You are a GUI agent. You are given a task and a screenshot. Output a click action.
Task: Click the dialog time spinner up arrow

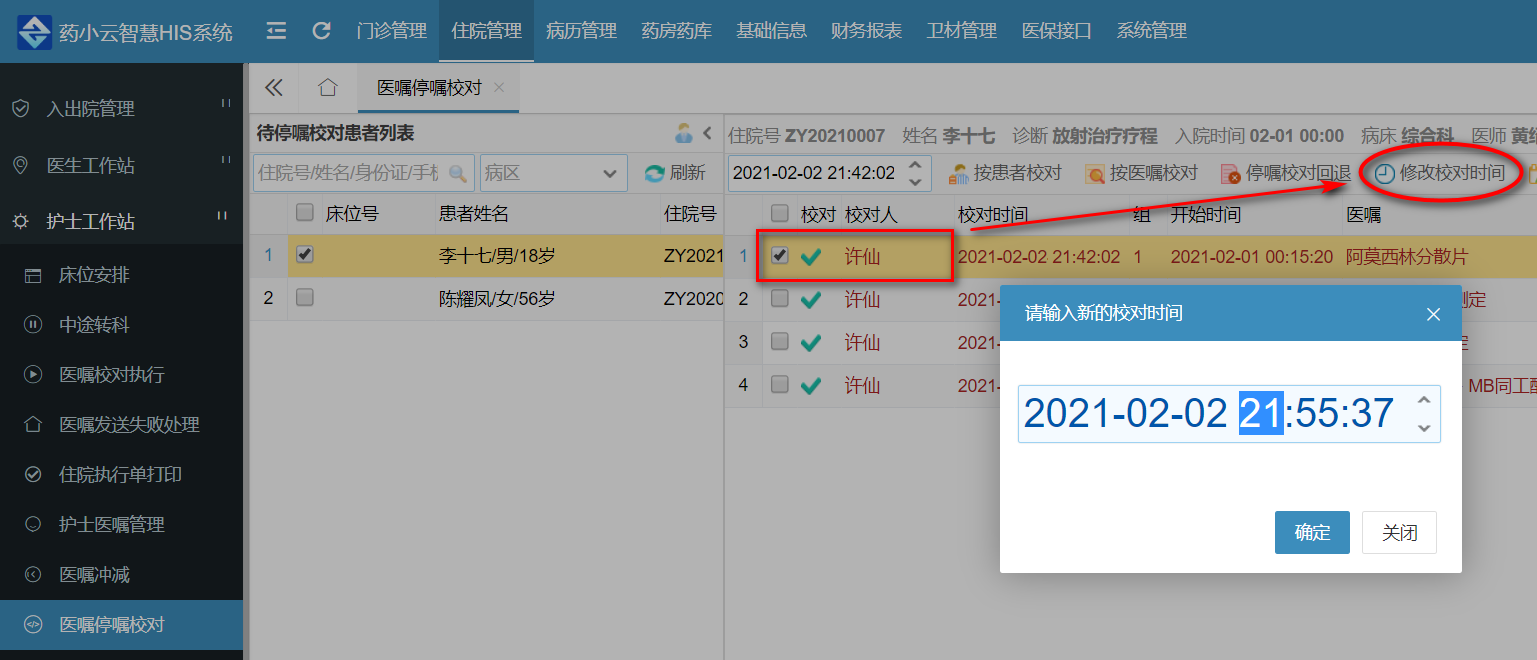click(1424, 401)
